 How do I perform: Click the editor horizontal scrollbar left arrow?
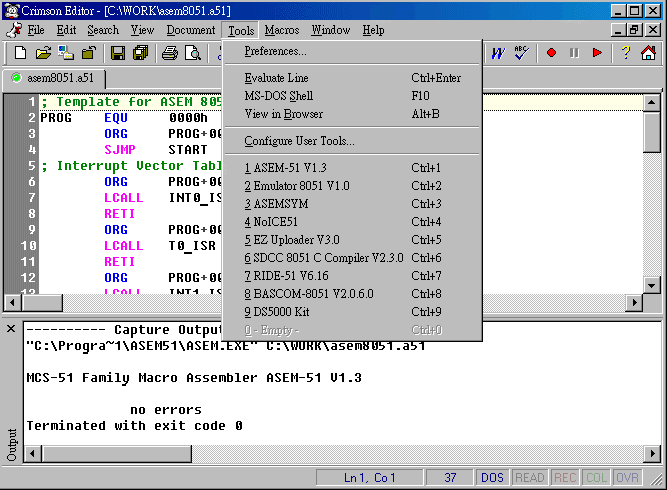pyautogui.click(x=13, y=303)
